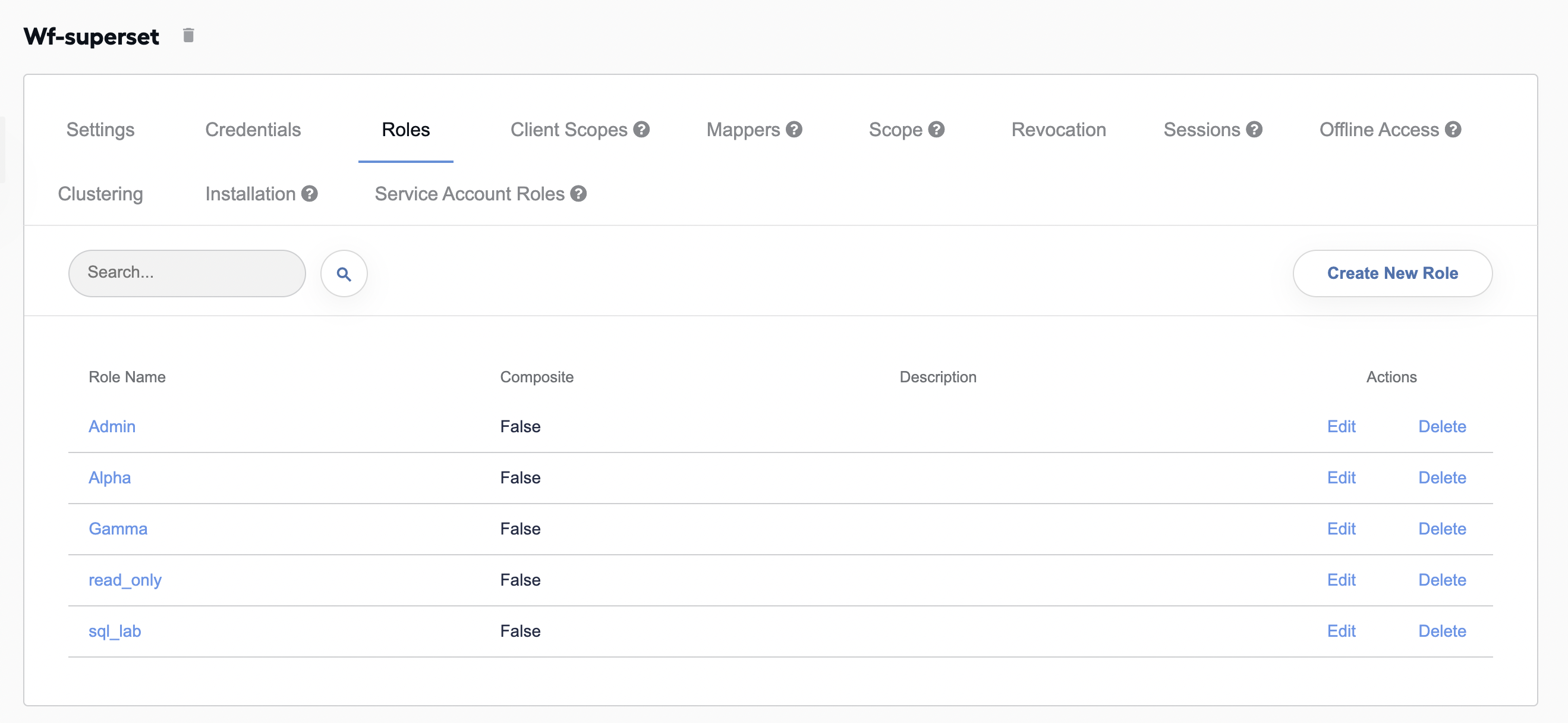The height and width of the screenshot is (723, 1568).
Task: Show help tooltip for Sessions
Action: 1254,129
